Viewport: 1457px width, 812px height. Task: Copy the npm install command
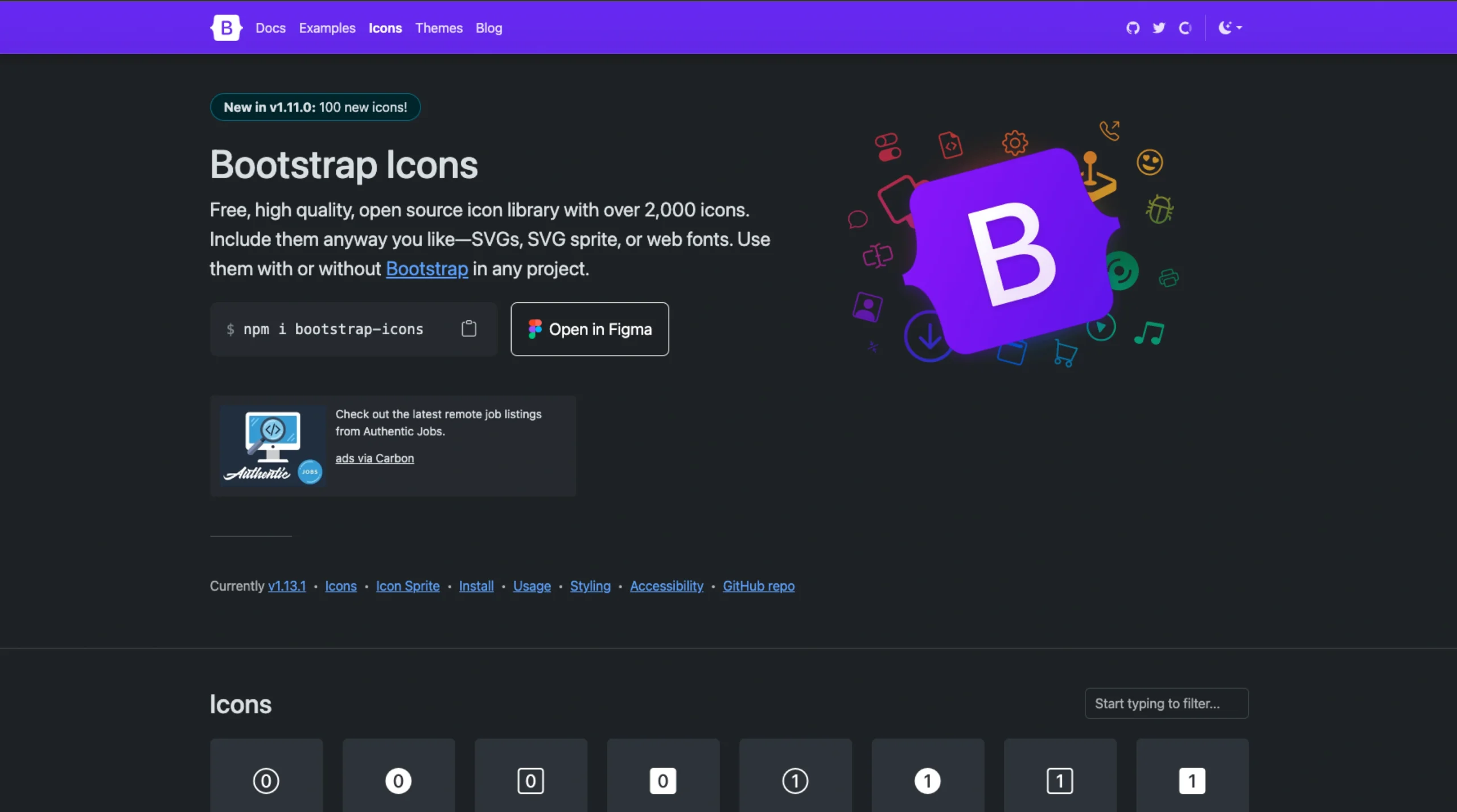coord(468,328)
